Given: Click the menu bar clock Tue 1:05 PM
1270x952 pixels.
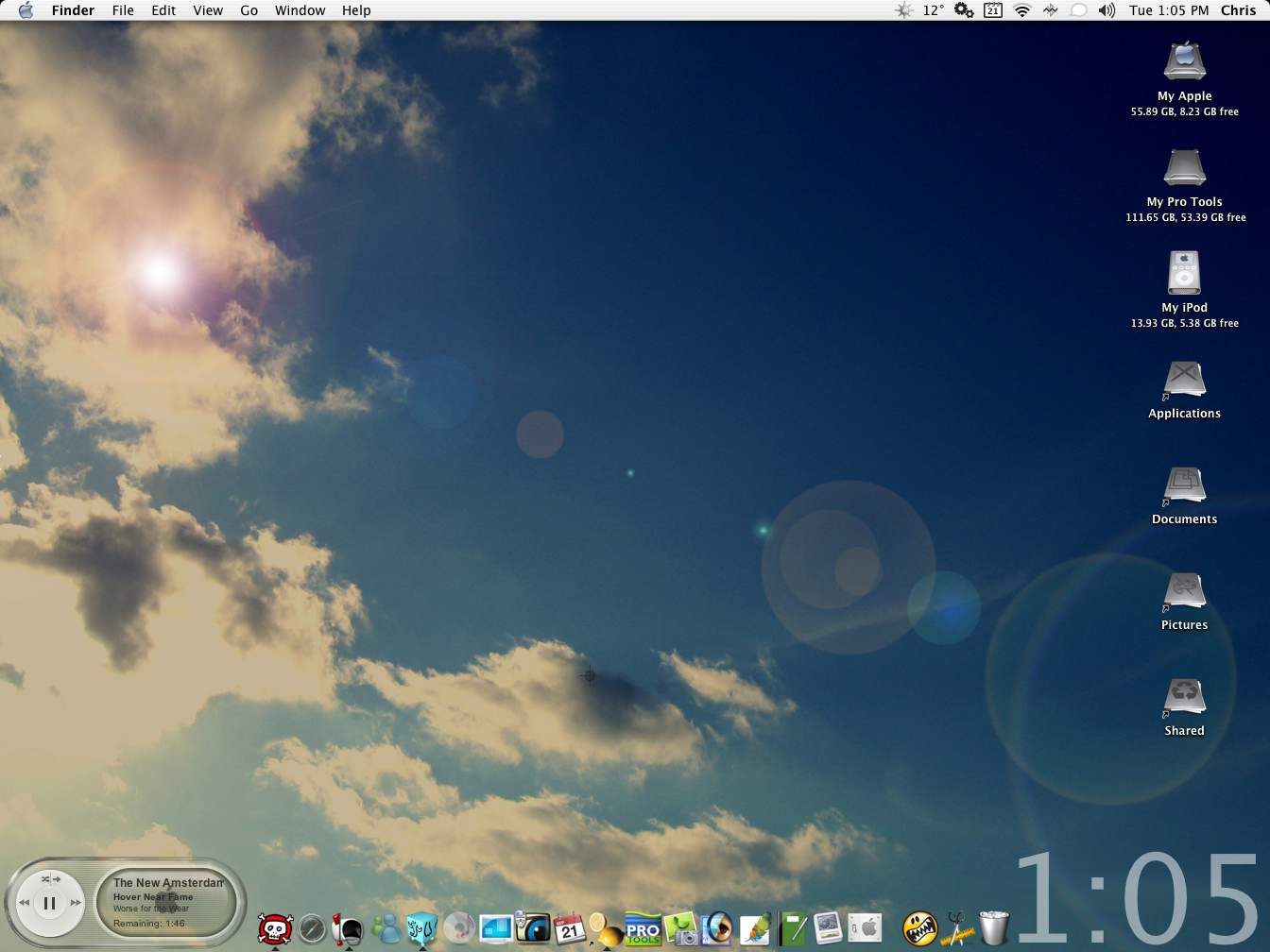Looking at the screenshot, I should coord(1168,10).
